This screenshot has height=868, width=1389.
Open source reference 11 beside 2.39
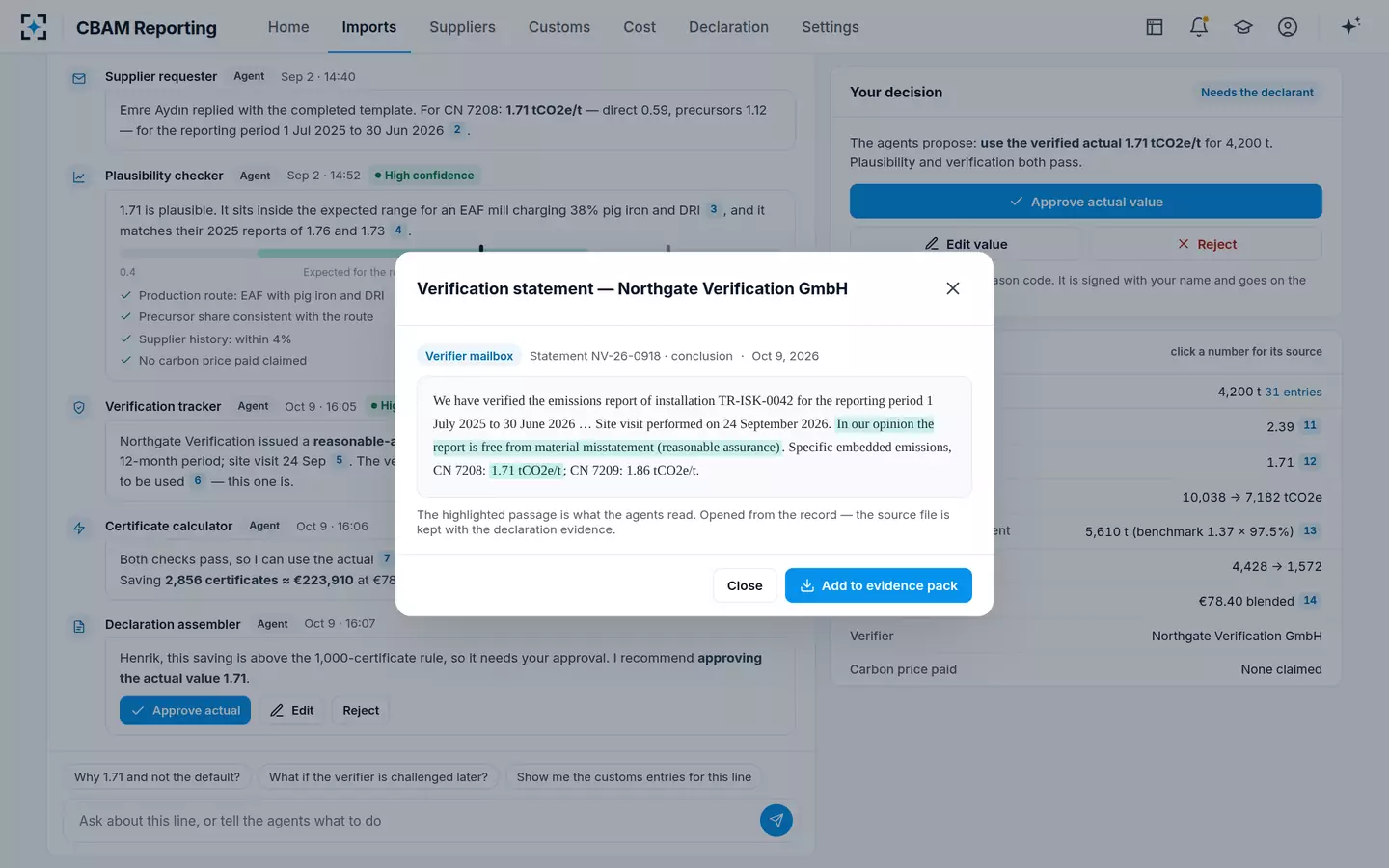pos(1310,425)
